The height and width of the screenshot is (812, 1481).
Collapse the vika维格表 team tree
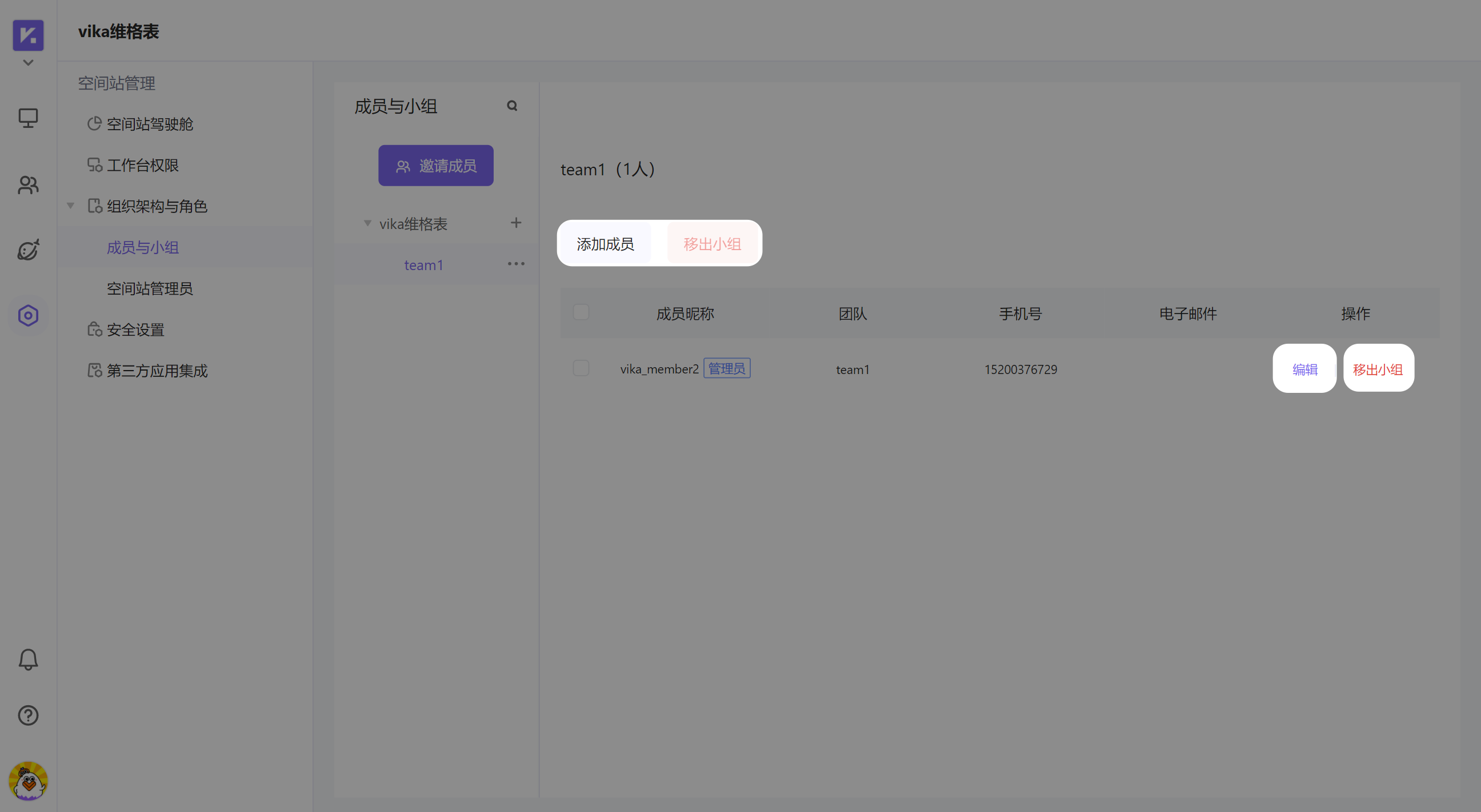[367, 223]
